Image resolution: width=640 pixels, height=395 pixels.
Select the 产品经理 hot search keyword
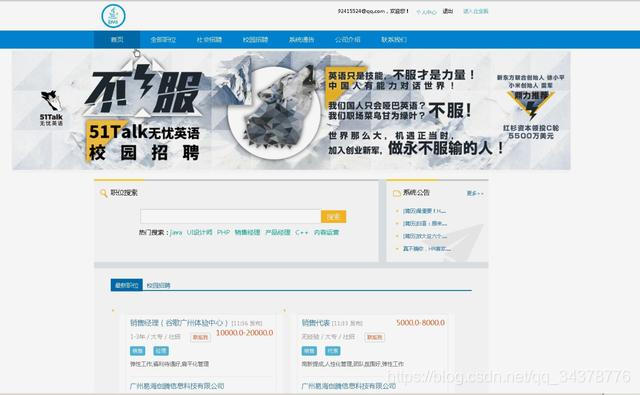pos(278,232)
